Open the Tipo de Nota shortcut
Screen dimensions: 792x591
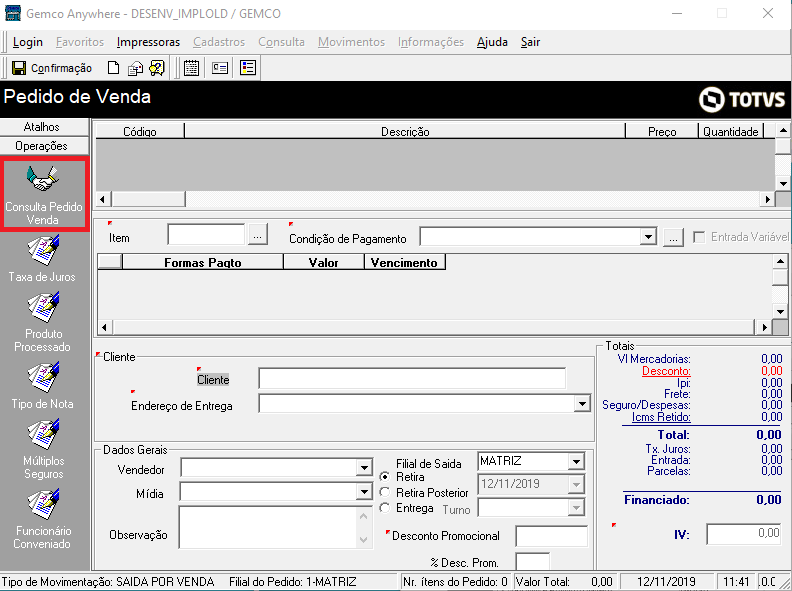[x=43, y=386]
